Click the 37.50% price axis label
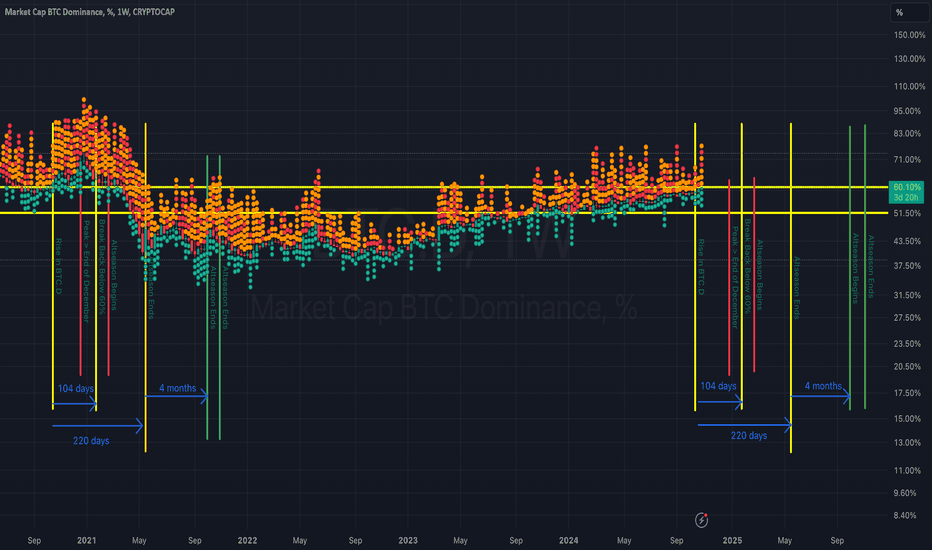932x550 pixels. point(909,266)
